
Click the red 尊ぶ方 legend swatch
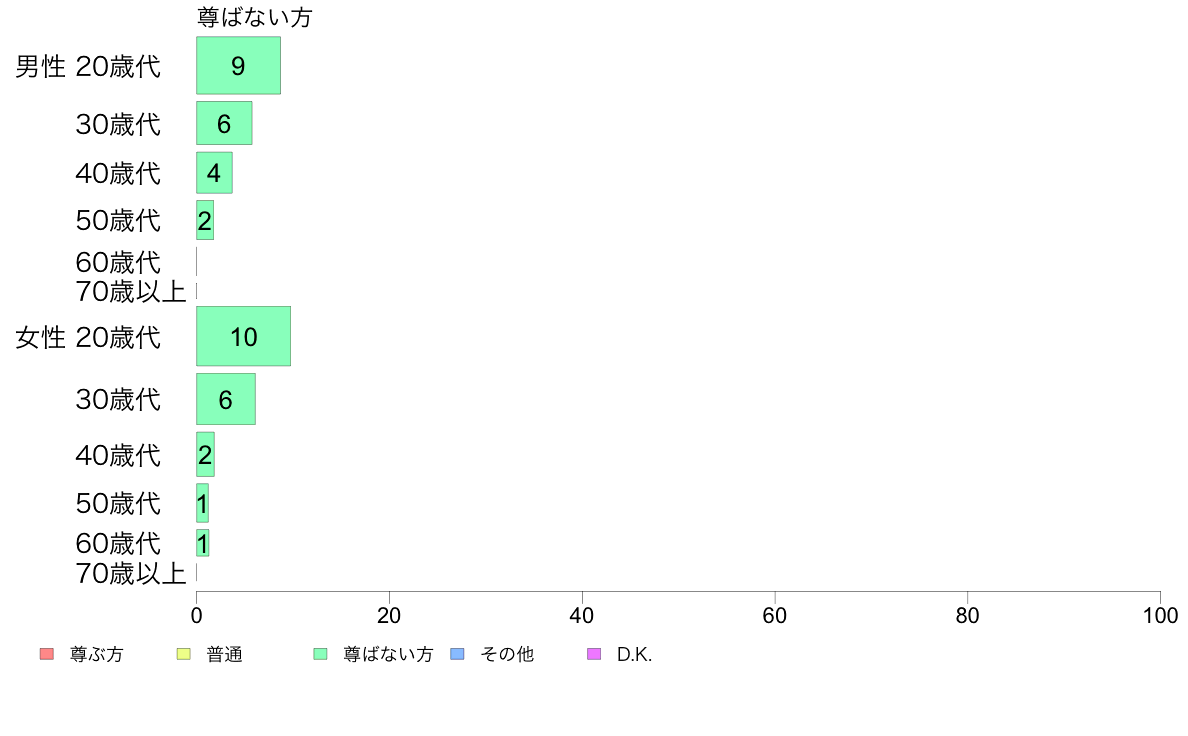47,654
